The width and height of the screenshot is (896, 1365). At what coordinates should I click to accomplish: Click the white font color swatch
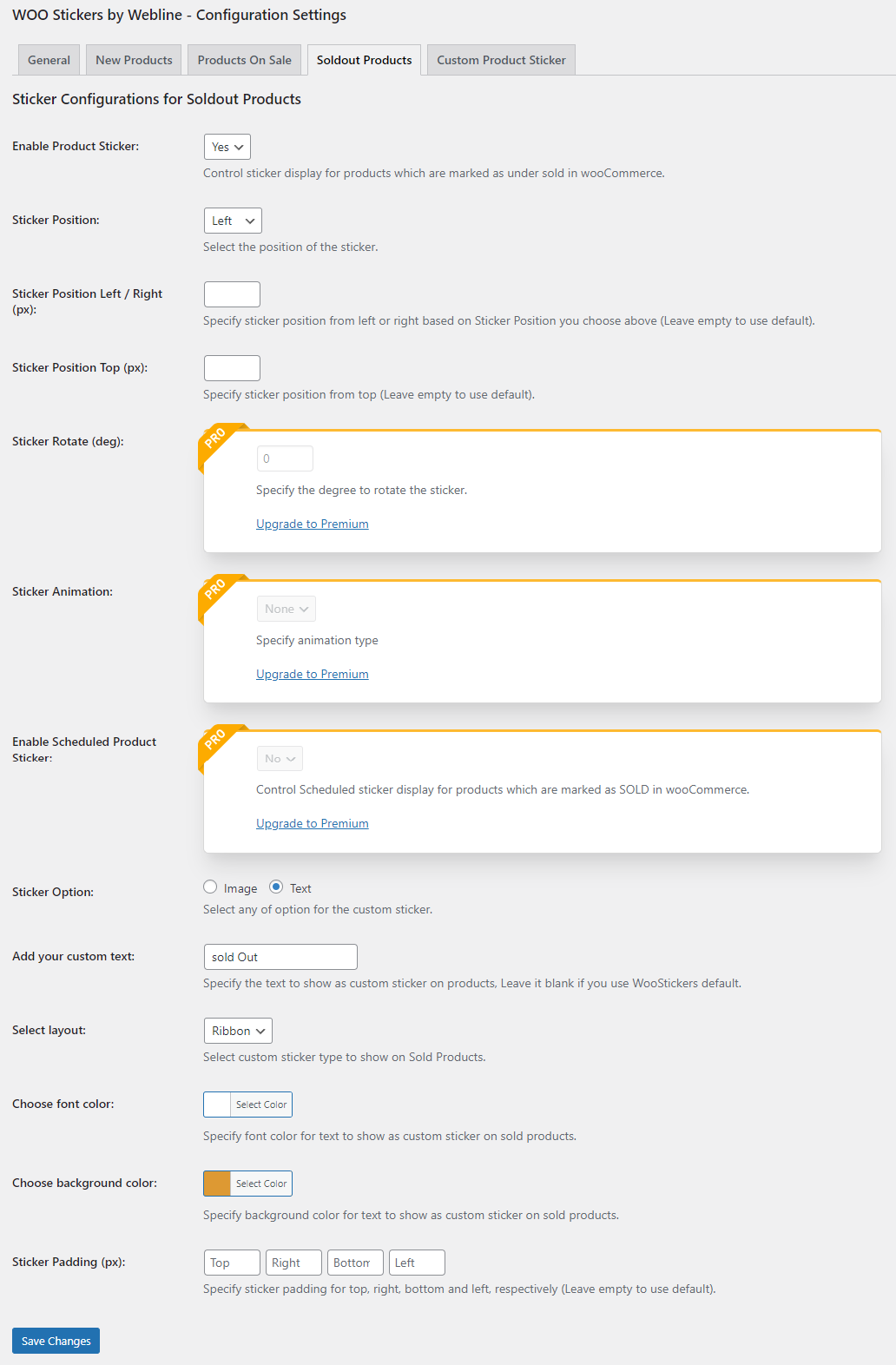(x=217, y=1105)
